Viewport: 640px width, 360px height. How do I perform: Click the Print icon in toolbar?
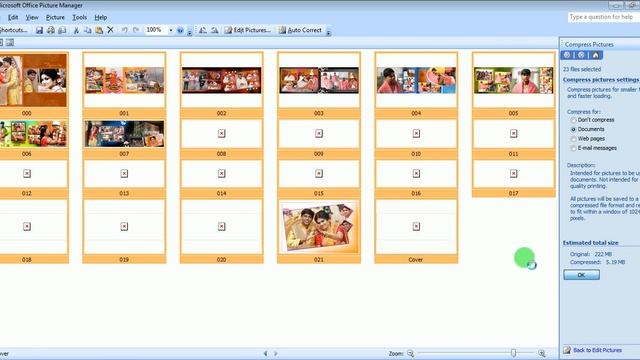pos(51,30)
